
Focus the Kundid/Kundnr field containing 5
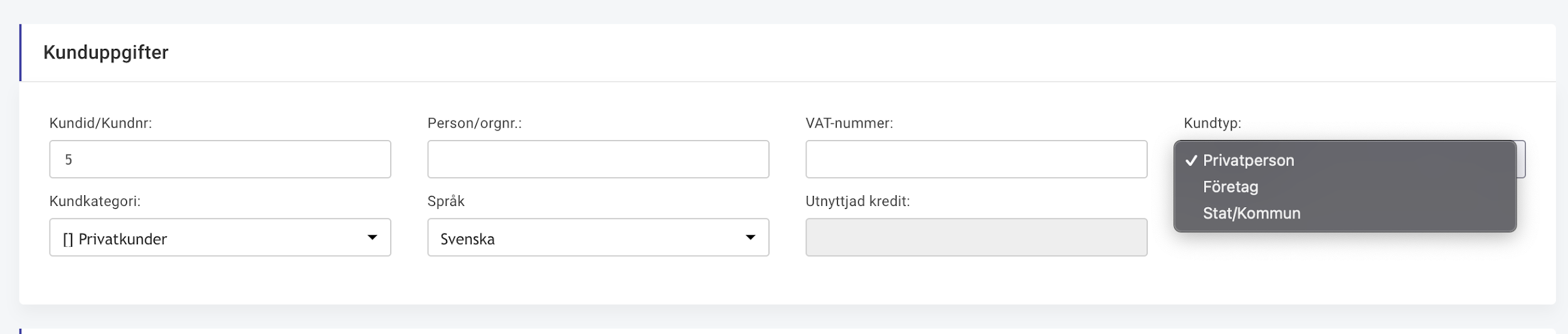(x=220, y=159)
